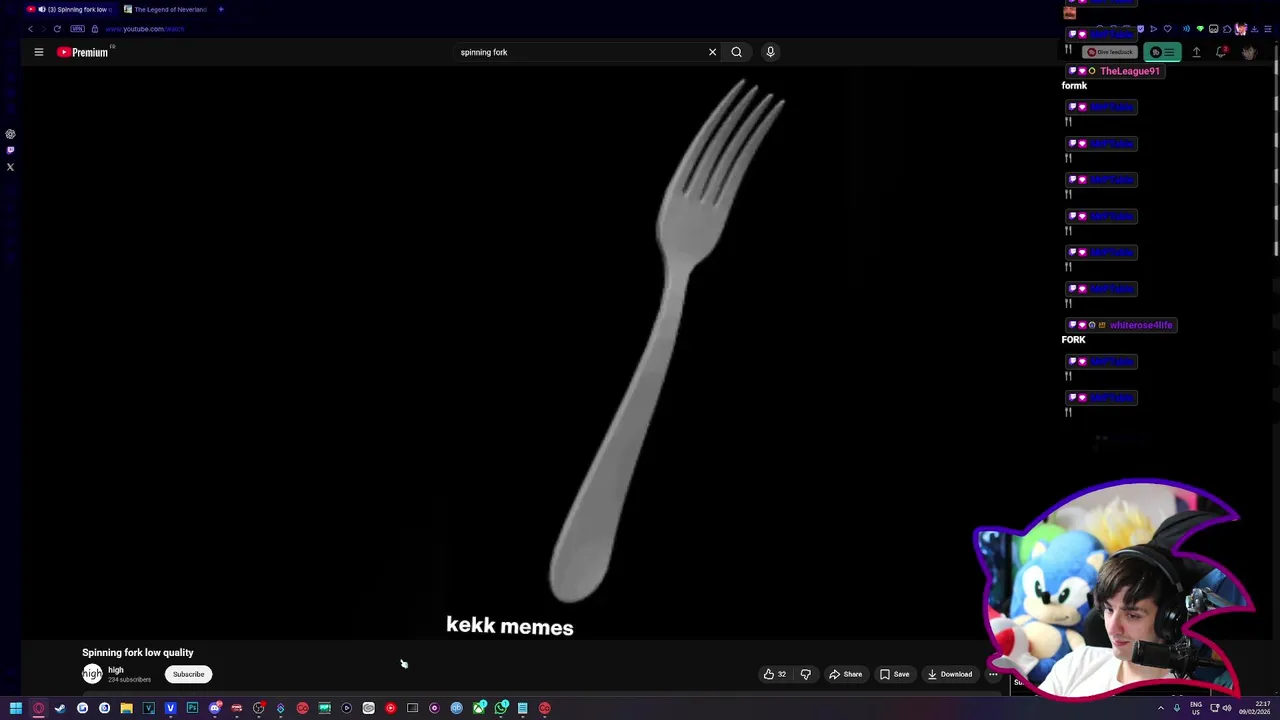Open WhatsApp from the taskbar
Screen dimensions: 1280x720
tap(500, 708)
